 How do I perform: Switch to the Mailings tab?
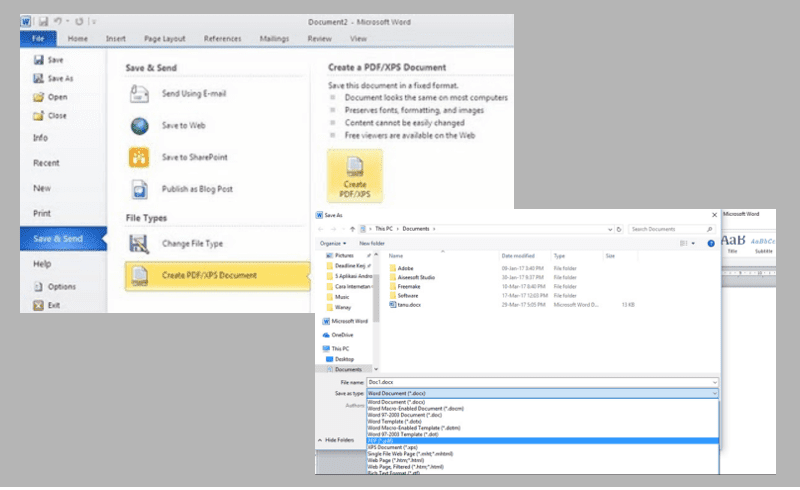(x=274, y=39)
